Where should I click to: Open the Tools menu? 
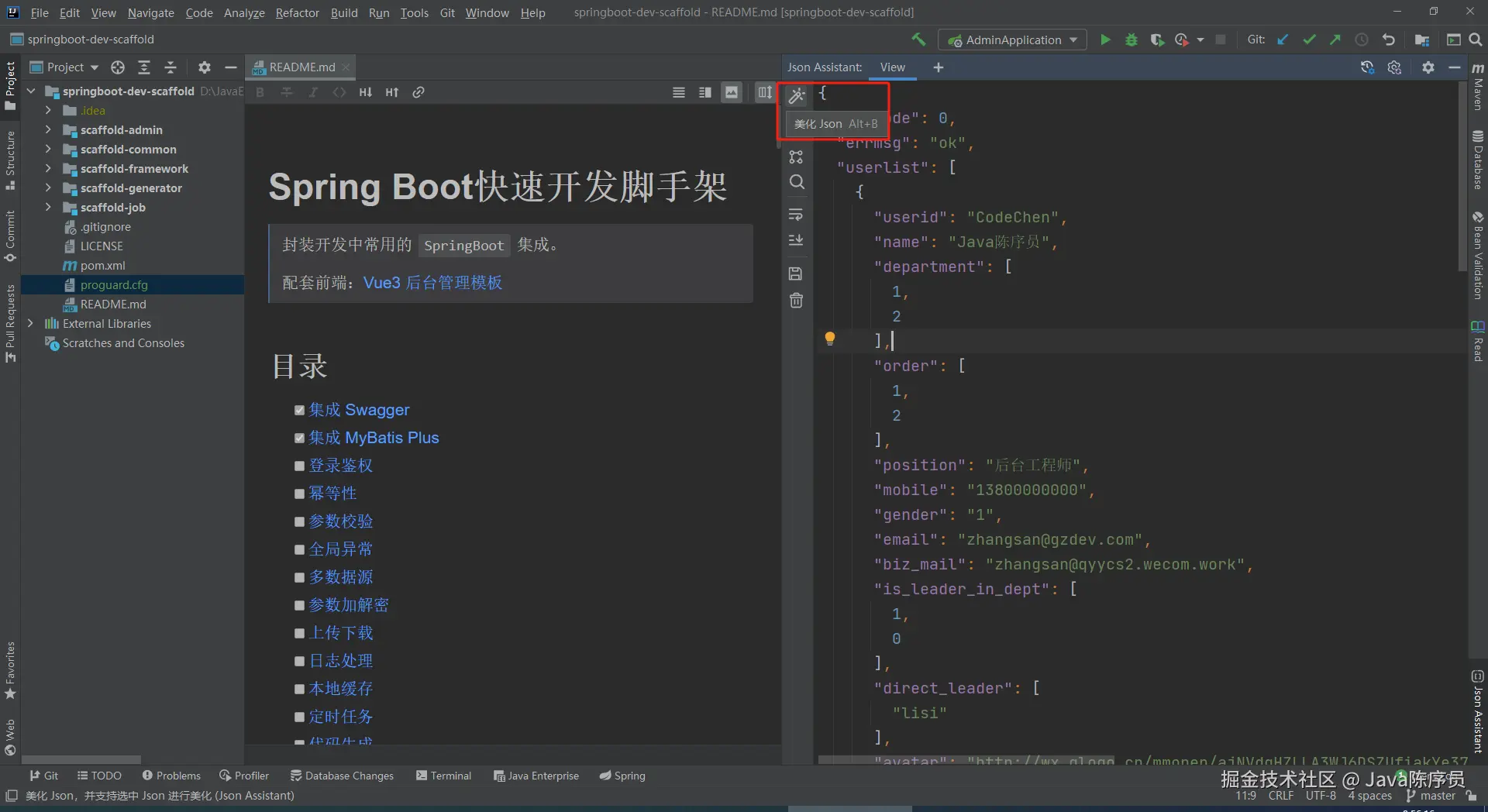(414, 12)
